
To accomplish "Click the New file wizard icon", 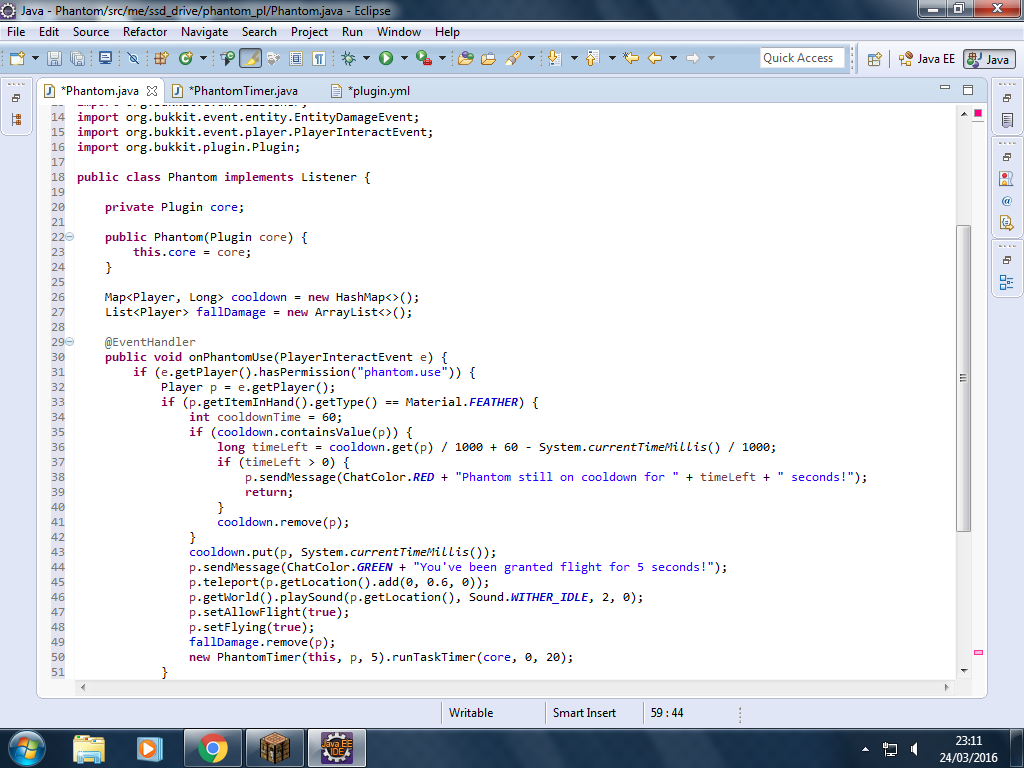I will [x=18, y=58].
